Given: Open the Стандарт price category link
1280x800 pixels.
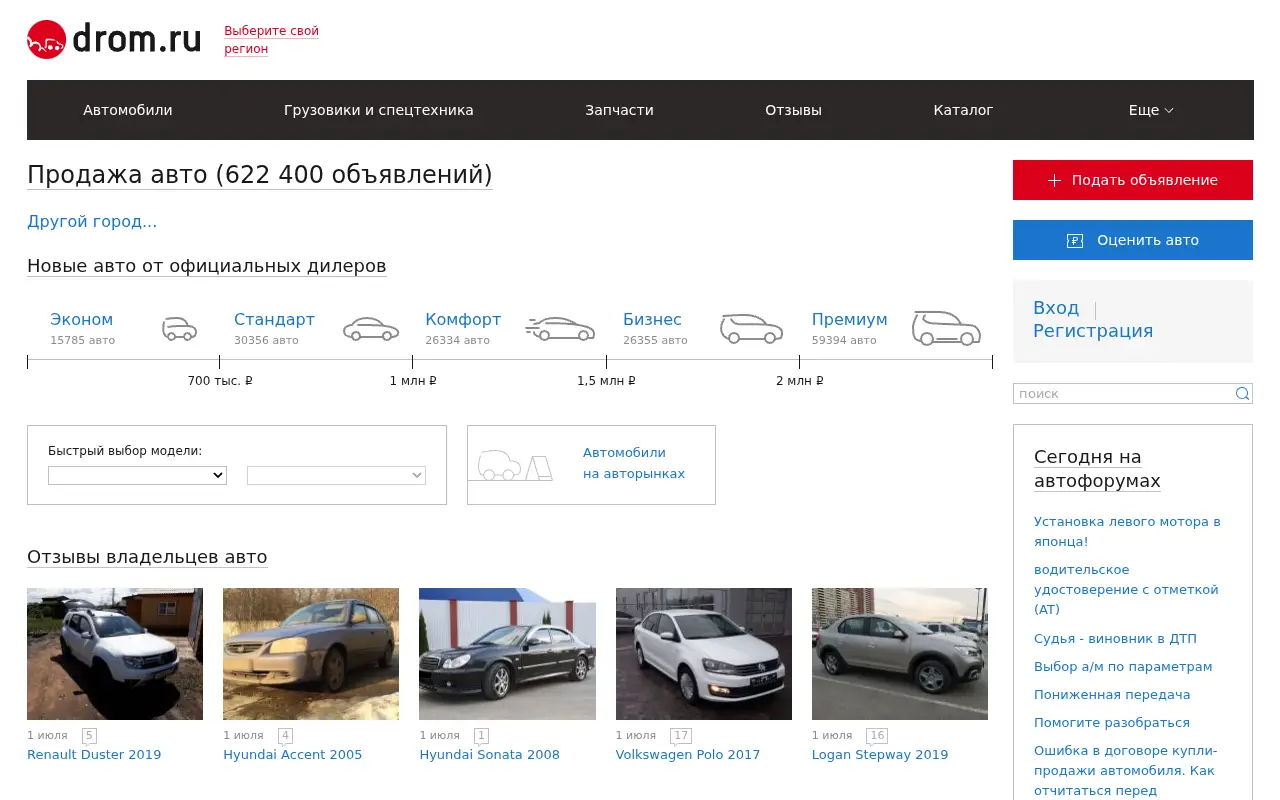Looking at the screenshot, I should pos(274,320).
